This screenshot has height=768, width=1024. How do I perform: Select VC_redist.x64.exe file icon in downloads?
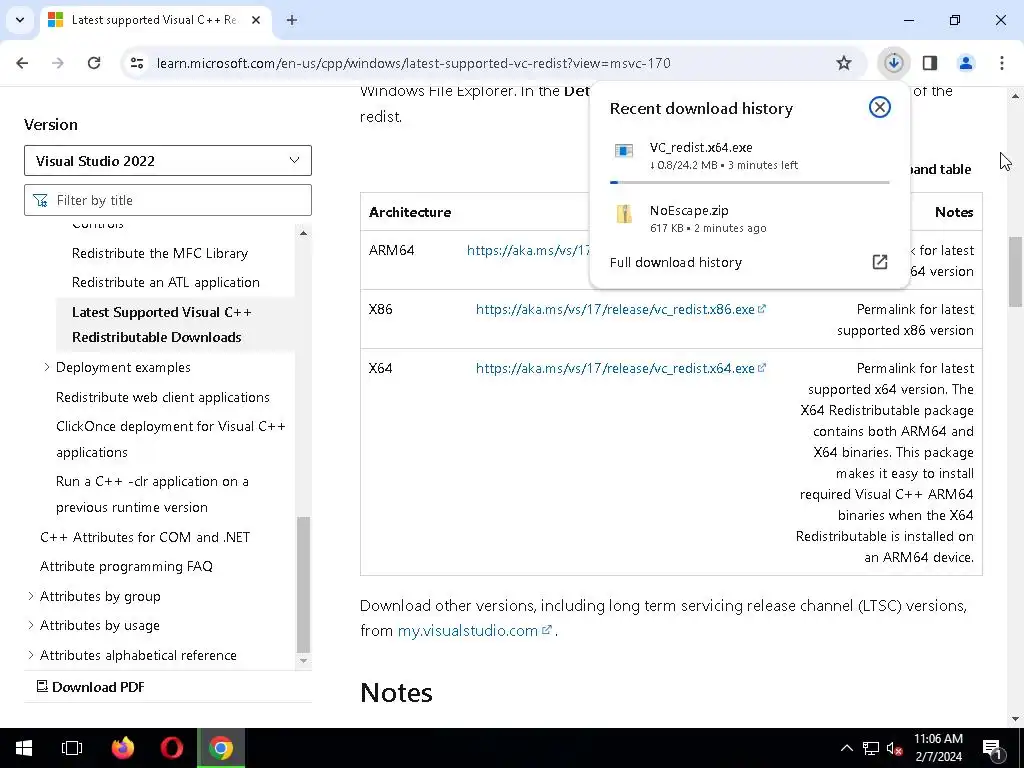click(624, 152)
